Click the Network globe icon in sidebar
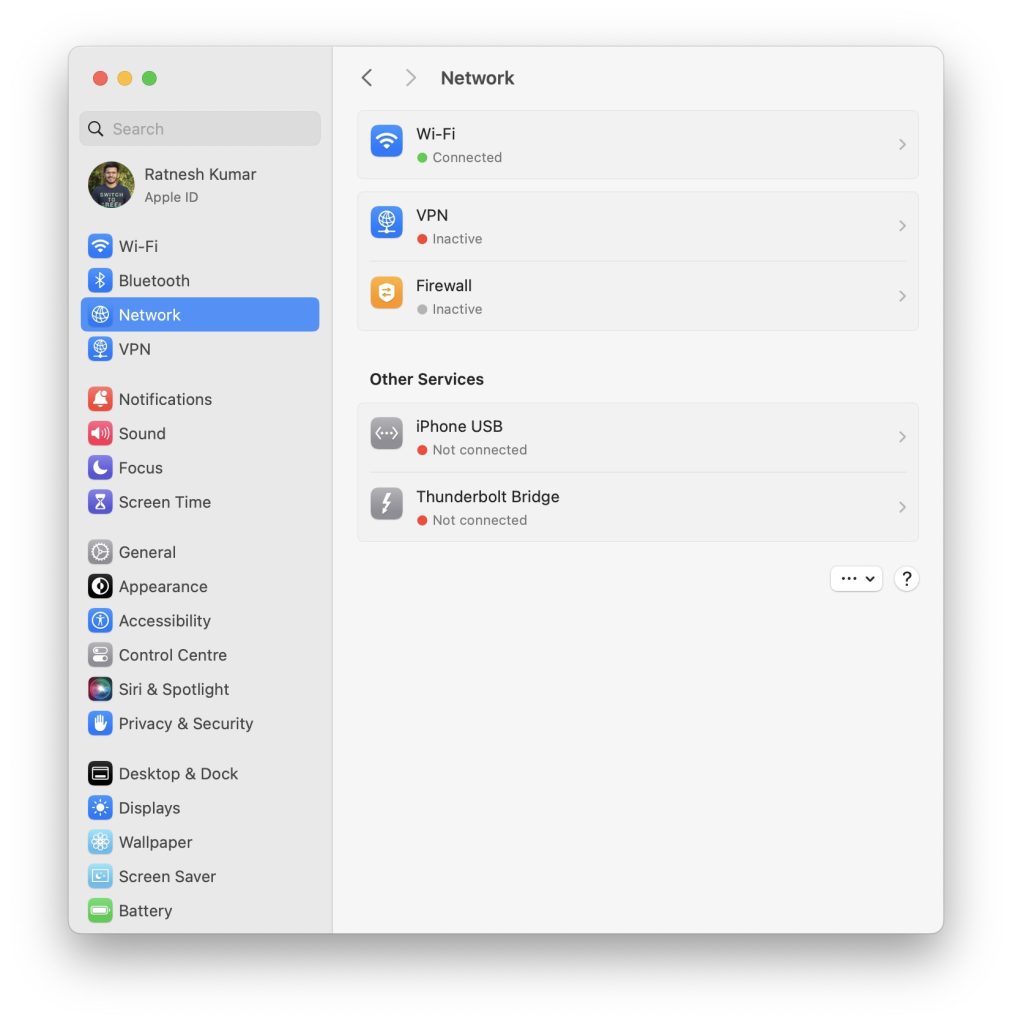This screenshot has height=1024, width=1012. (x=100, y=315)
